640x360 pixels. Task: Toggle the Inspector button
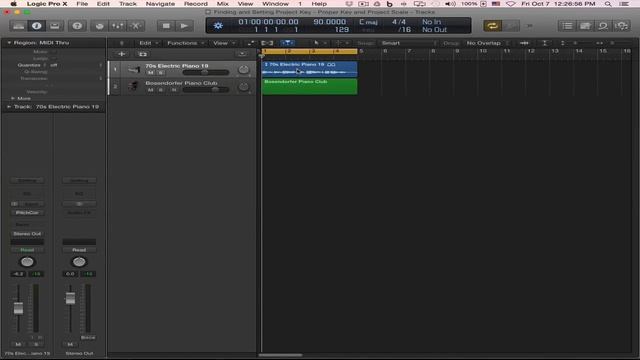(x=36, y=26)
